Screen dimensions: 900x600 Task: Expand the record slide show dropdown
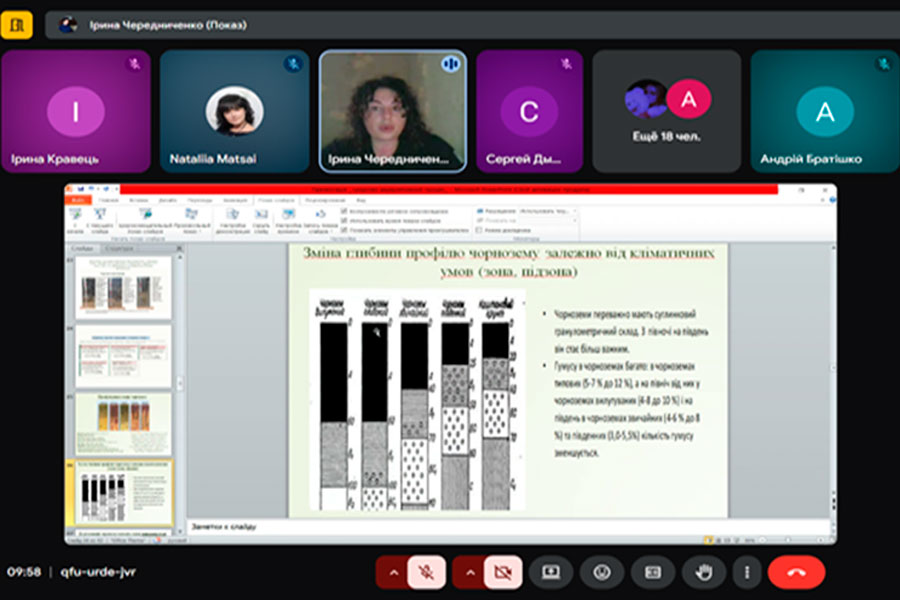[x=321, y=220]
